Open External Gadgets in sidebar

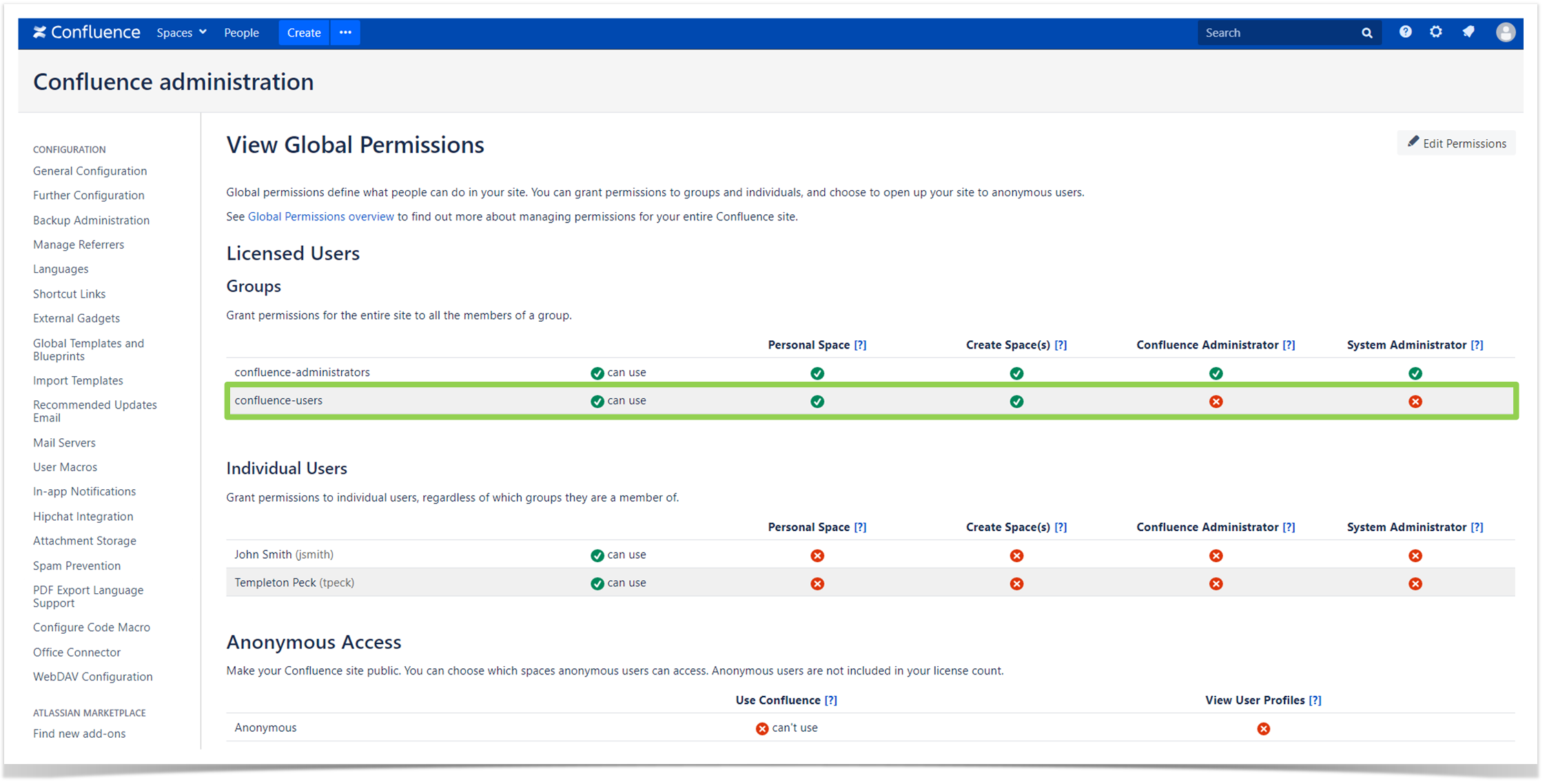click(x=76, y=318)
